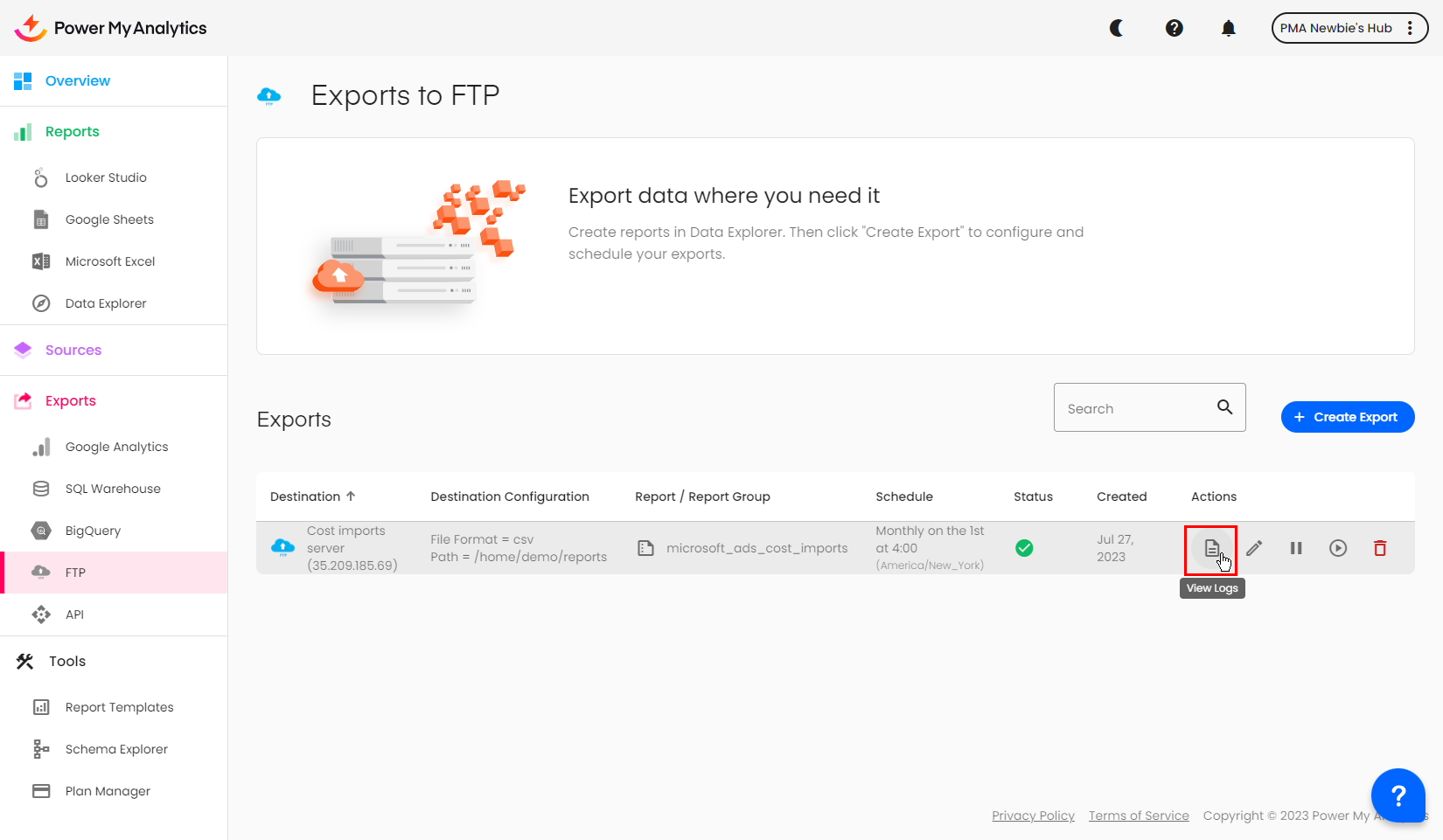1443x840 pixels.
Task: Open the help question mark icon
Action: [1175, 28]
